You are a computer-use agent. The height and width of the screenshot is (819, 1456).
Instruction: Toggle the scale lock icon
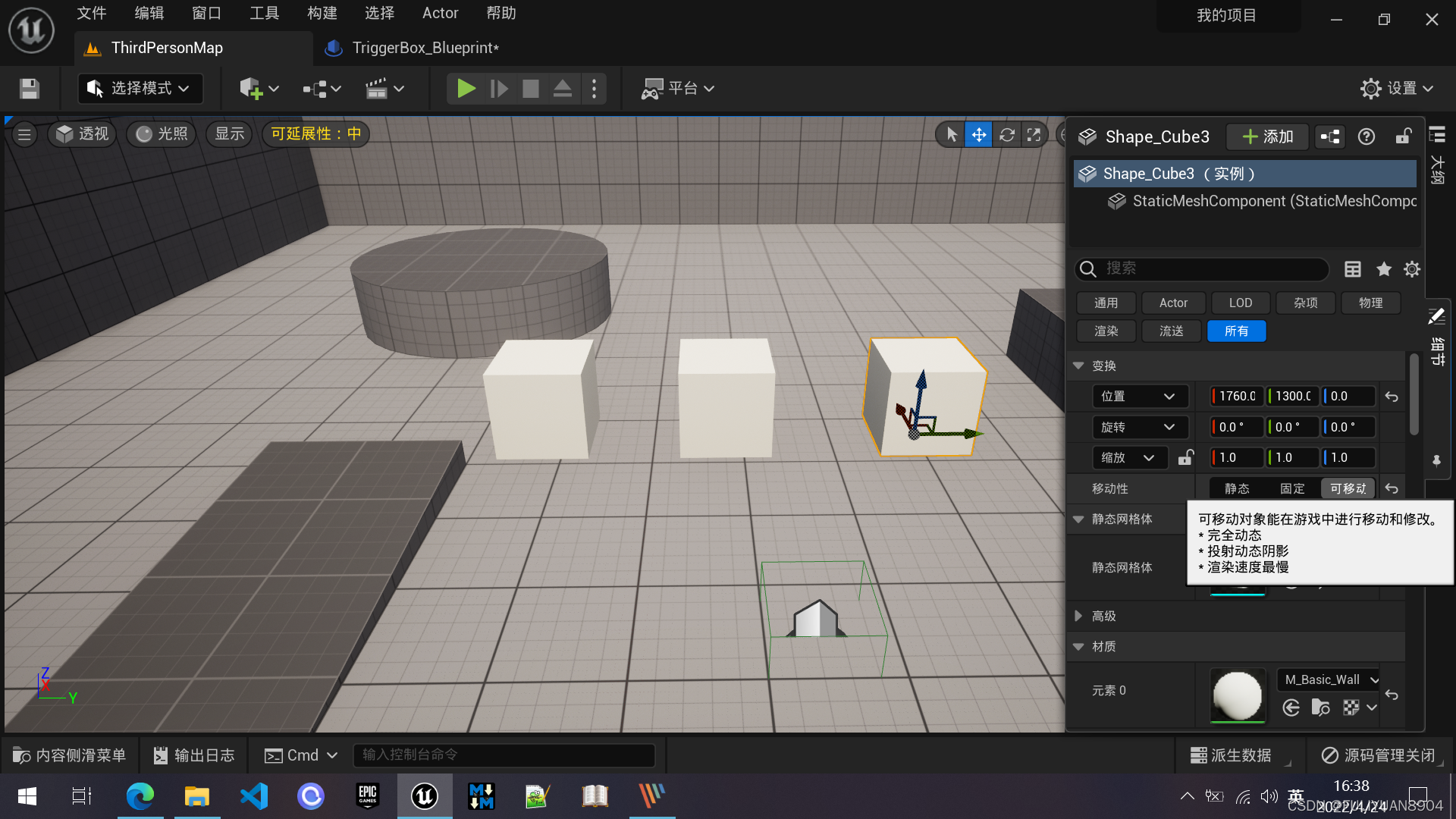[x=1185, y=457]
